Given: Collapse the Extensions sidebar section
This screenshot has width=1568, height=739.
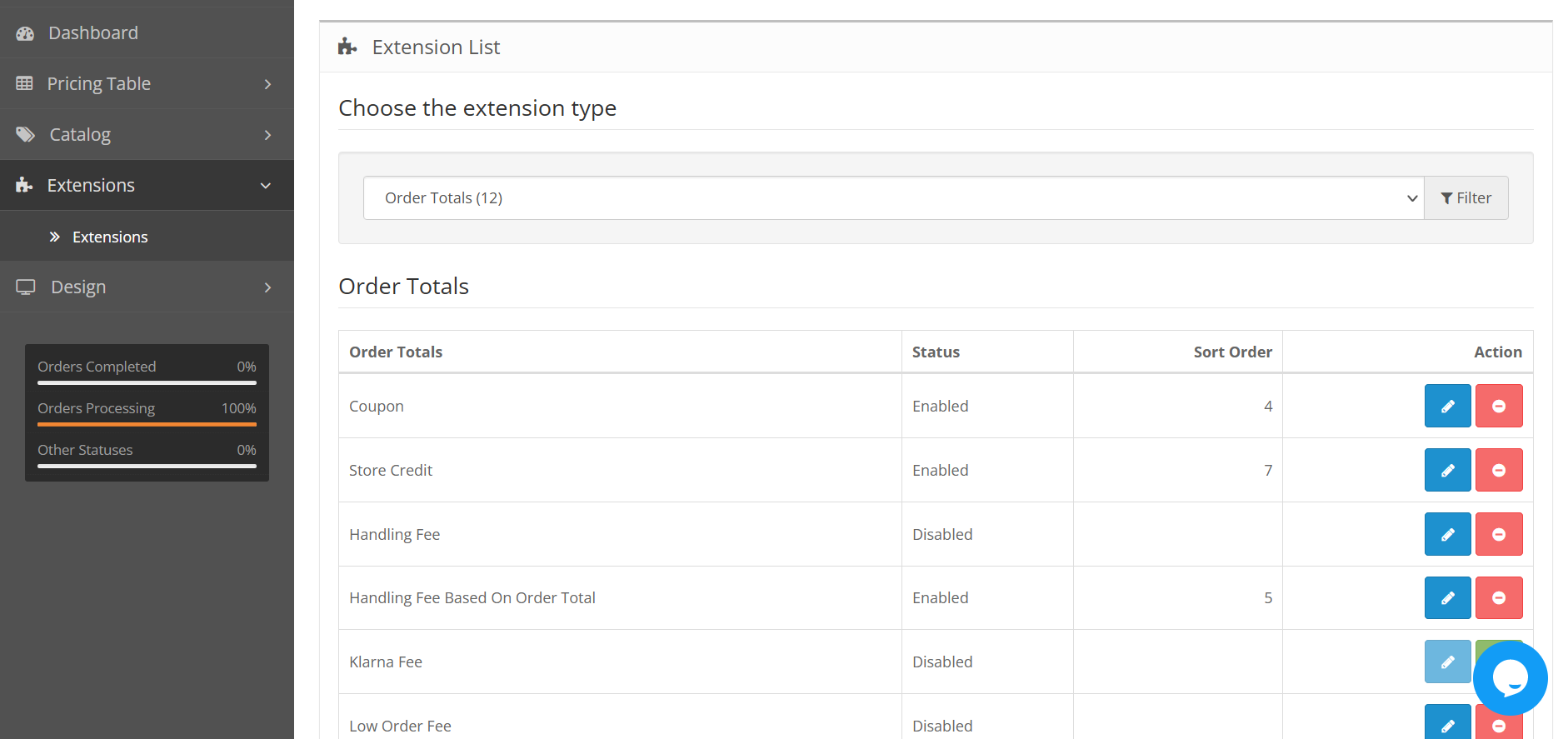Looking at the screenshot, I should coord(147,185).
